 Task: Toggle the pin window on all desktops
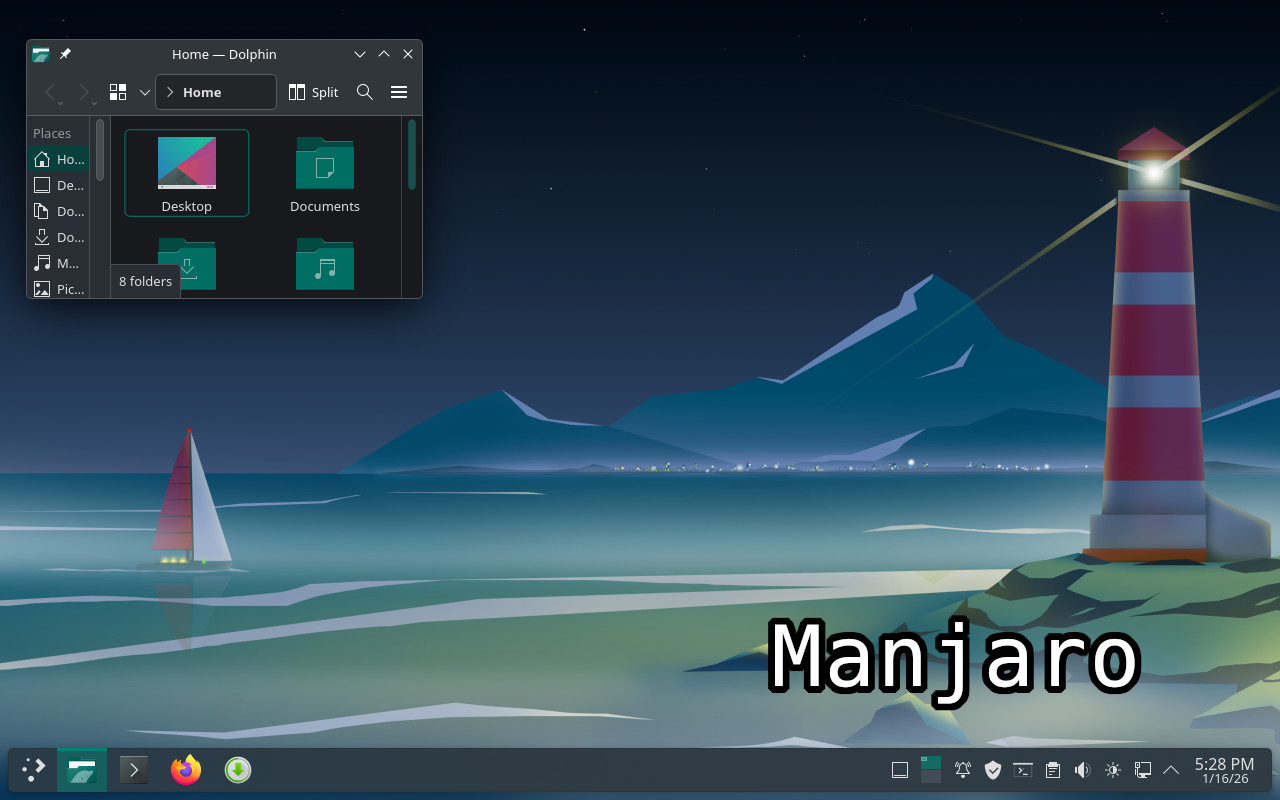pyautogui.click(x=65, y=54)
